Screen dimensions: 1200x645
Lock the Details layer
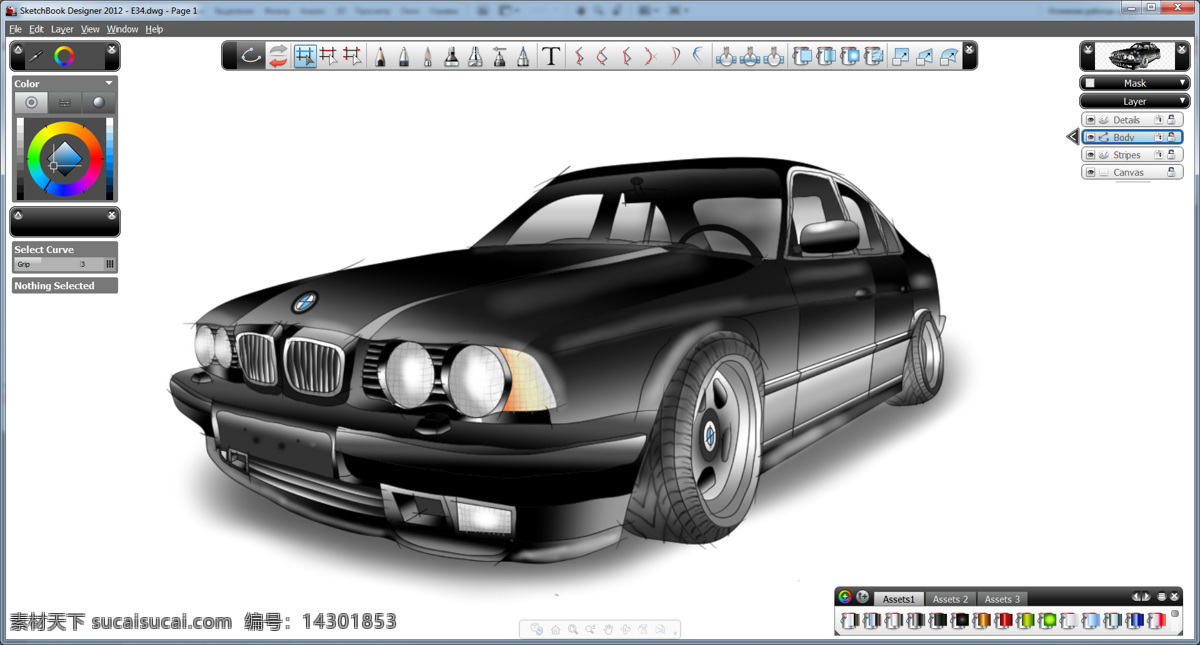1171,120
